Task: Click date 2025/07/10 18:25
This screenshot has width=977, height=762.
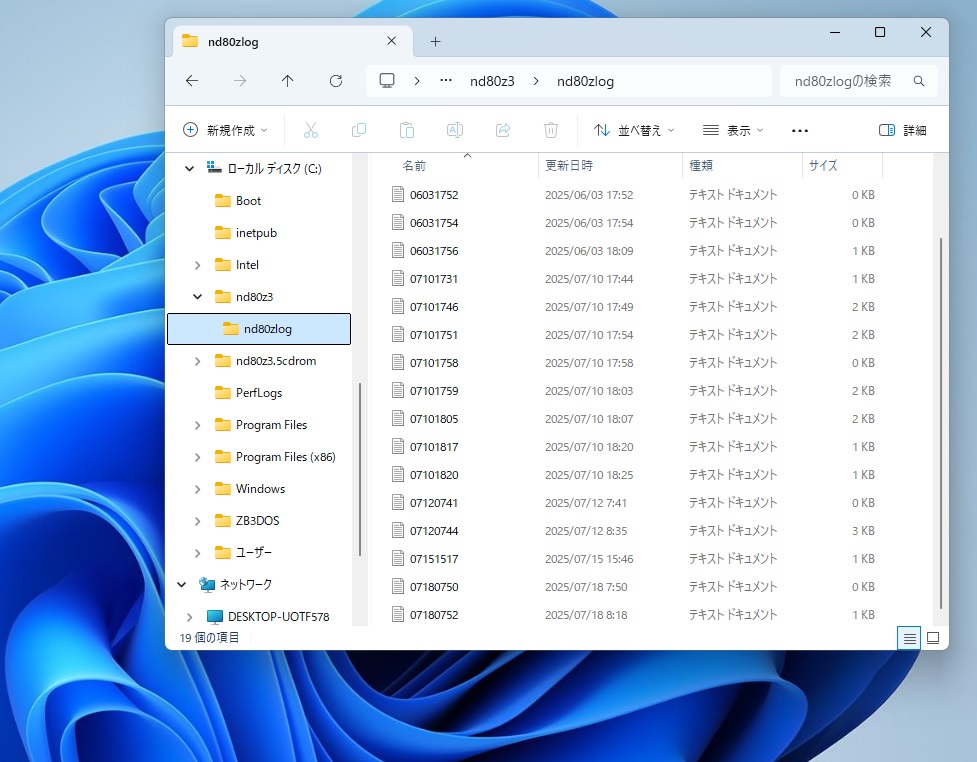Action: click(589, 475)
